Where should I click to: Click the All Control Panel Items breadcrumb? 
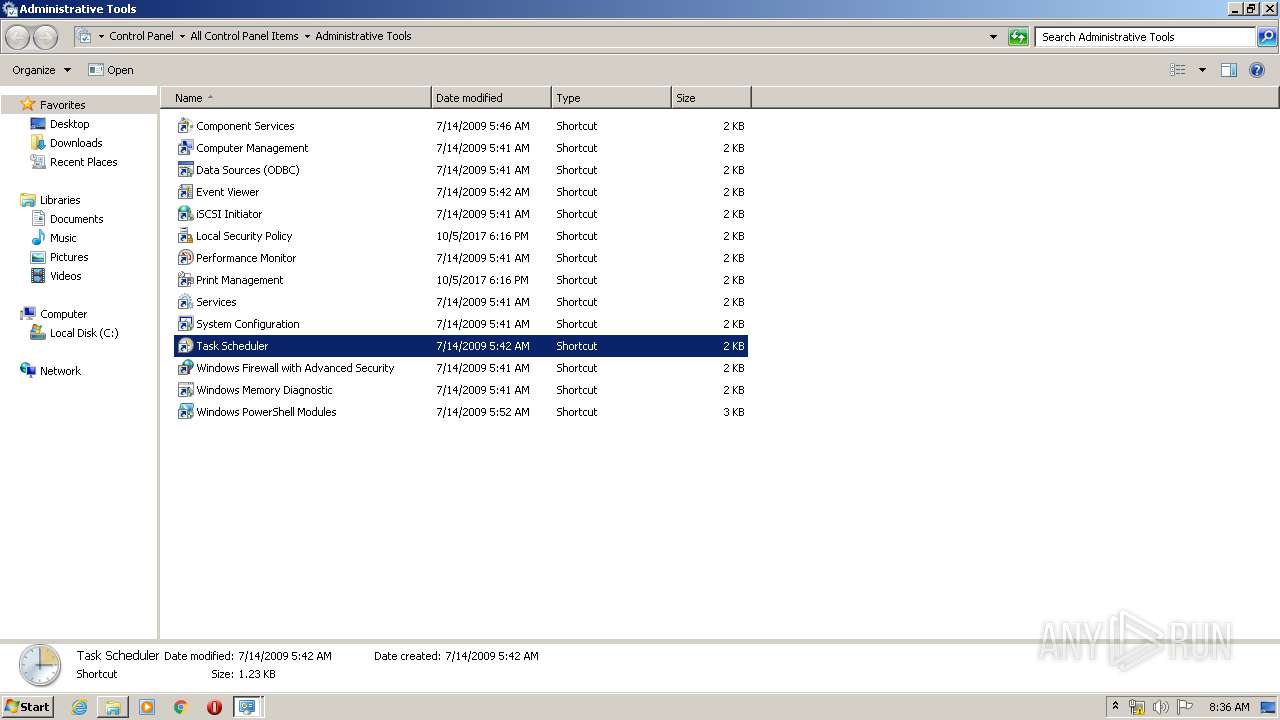244,36
